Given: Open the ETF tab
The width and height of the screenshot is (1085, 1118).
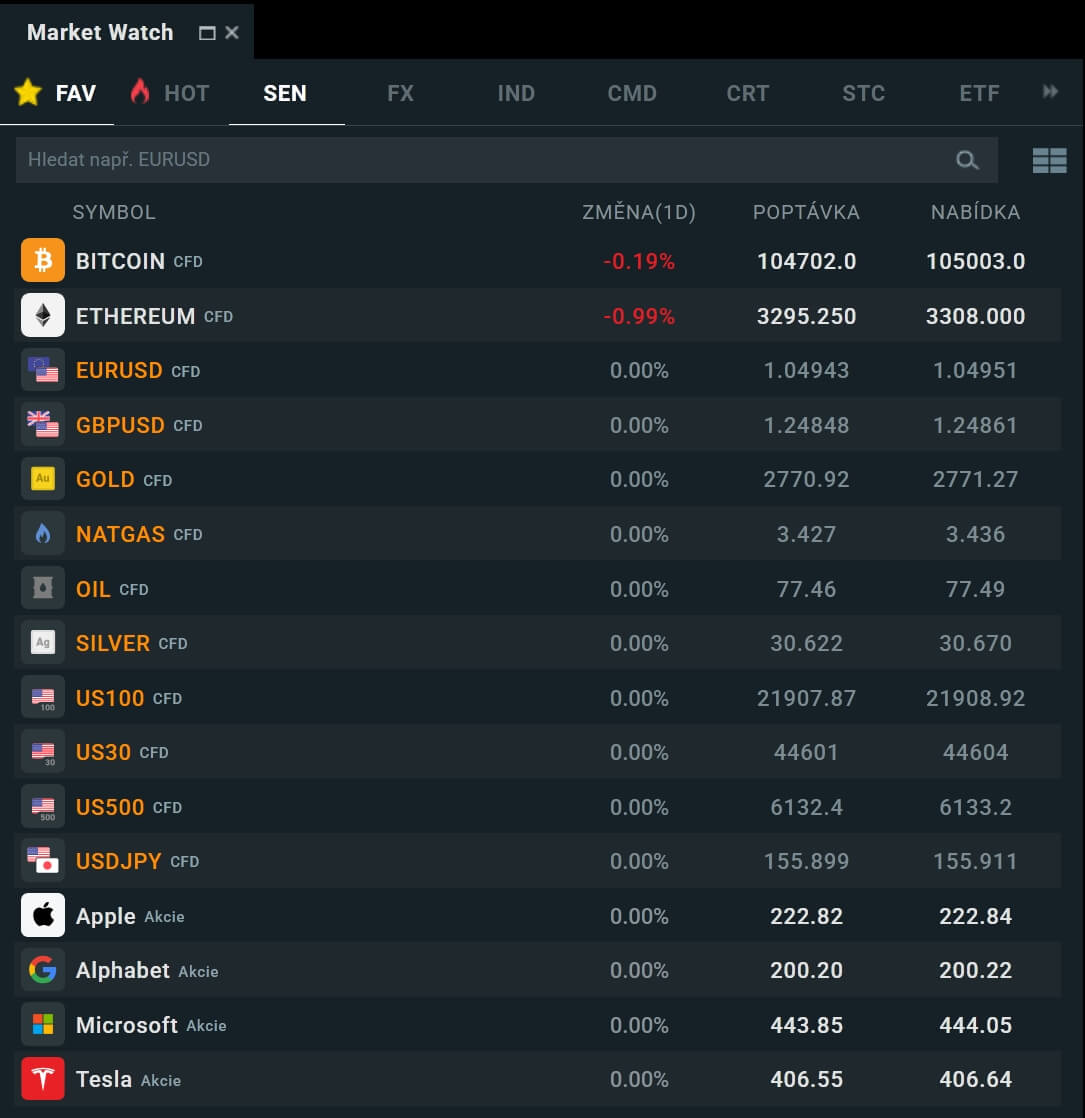Looking at the screenshot, I should [979, 93].
